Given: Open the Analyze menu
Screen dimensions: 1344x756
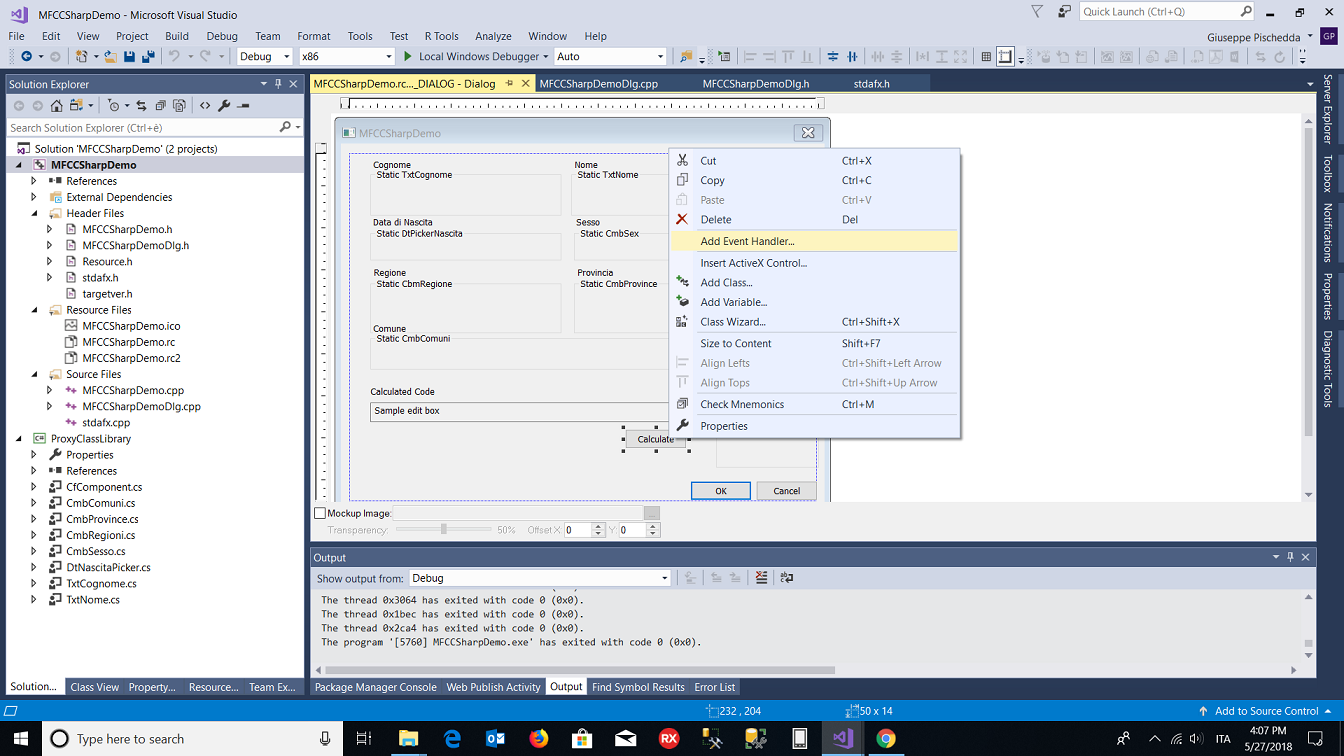Looking at the screenshot, I should tap(493, 36).
